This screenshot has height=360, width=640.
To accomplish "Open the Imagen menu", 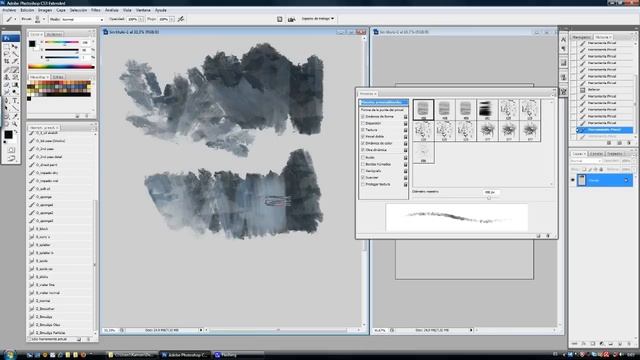I will point(45,10).
